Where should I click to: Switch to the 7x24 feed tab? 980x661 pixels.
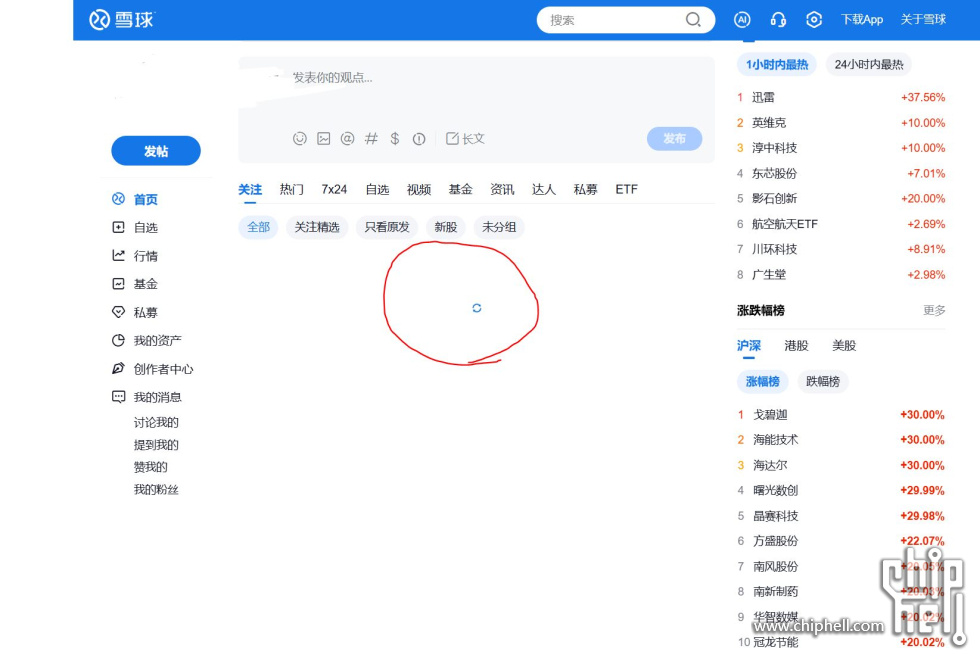[334, 189]
